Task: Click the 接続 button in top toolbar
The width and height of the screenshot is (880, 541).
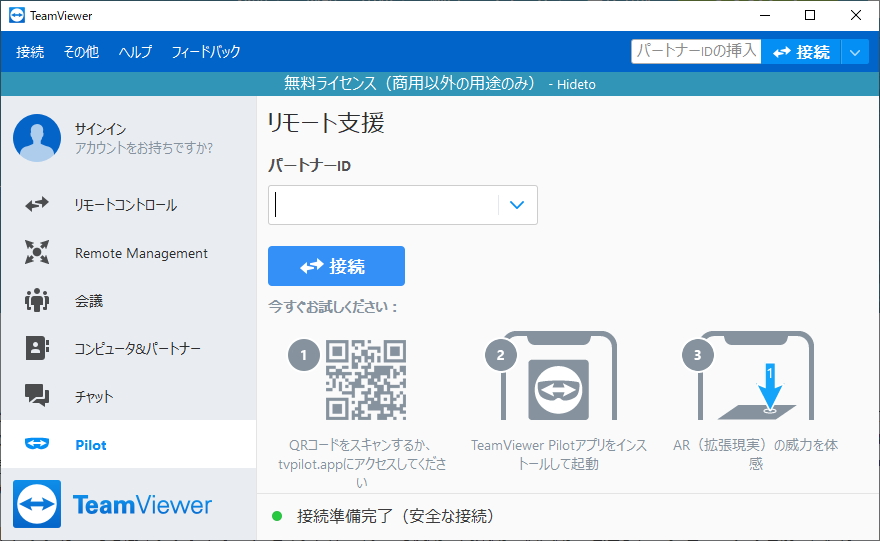Action: click(801, 52)
